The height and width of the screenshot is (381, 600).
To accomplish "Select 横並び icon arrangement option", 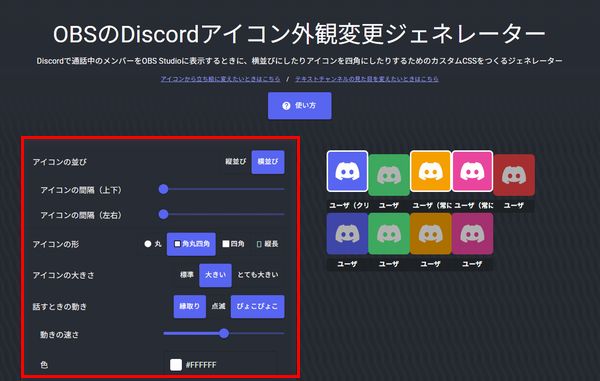I will pyautogui.click(x=268, y=162).
